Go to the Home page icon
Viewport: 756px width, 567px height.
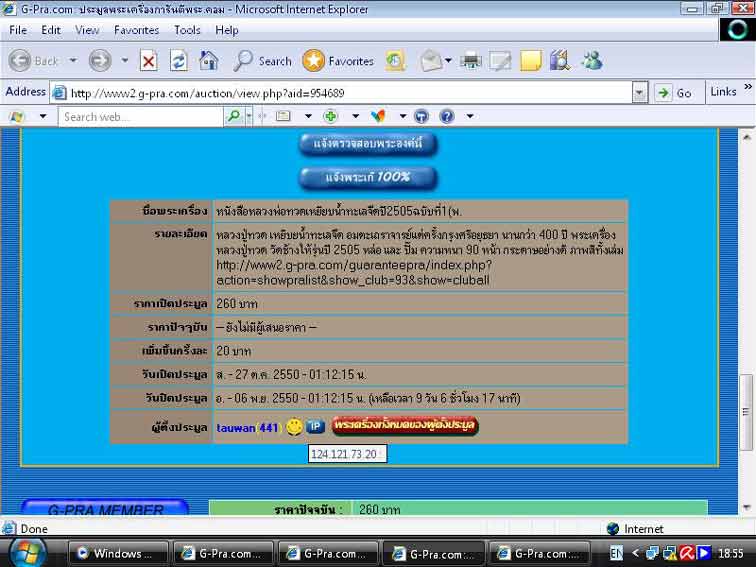click(208, 61)
